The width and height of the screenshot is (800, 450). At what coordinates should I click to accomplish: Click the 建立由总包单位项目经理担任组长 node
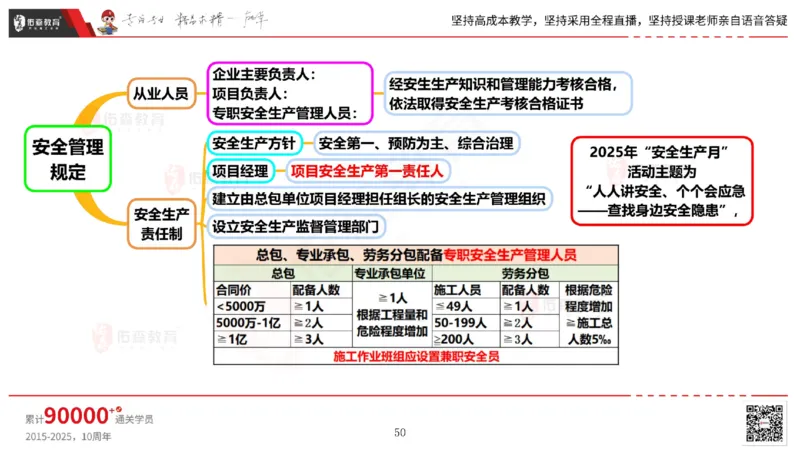tap(379, 198)
